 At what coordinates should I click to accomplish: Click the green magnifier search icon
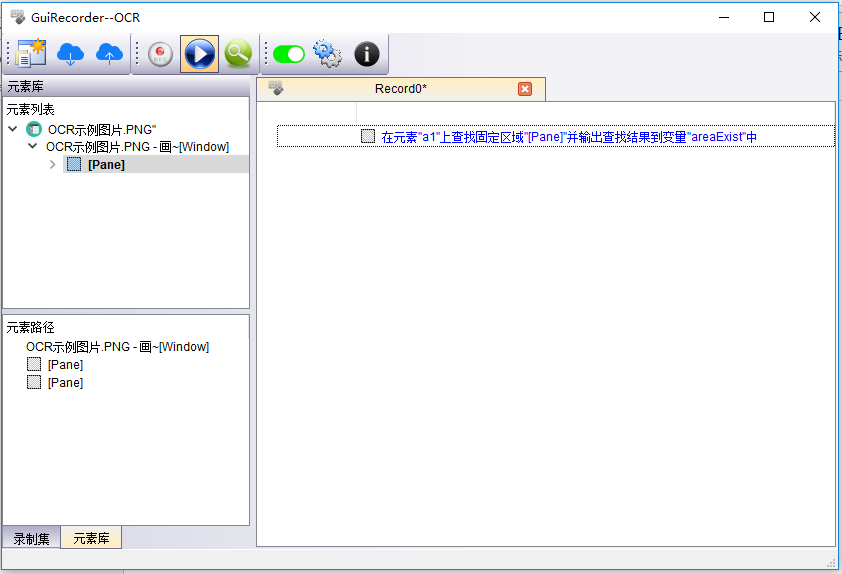(238, 54)
